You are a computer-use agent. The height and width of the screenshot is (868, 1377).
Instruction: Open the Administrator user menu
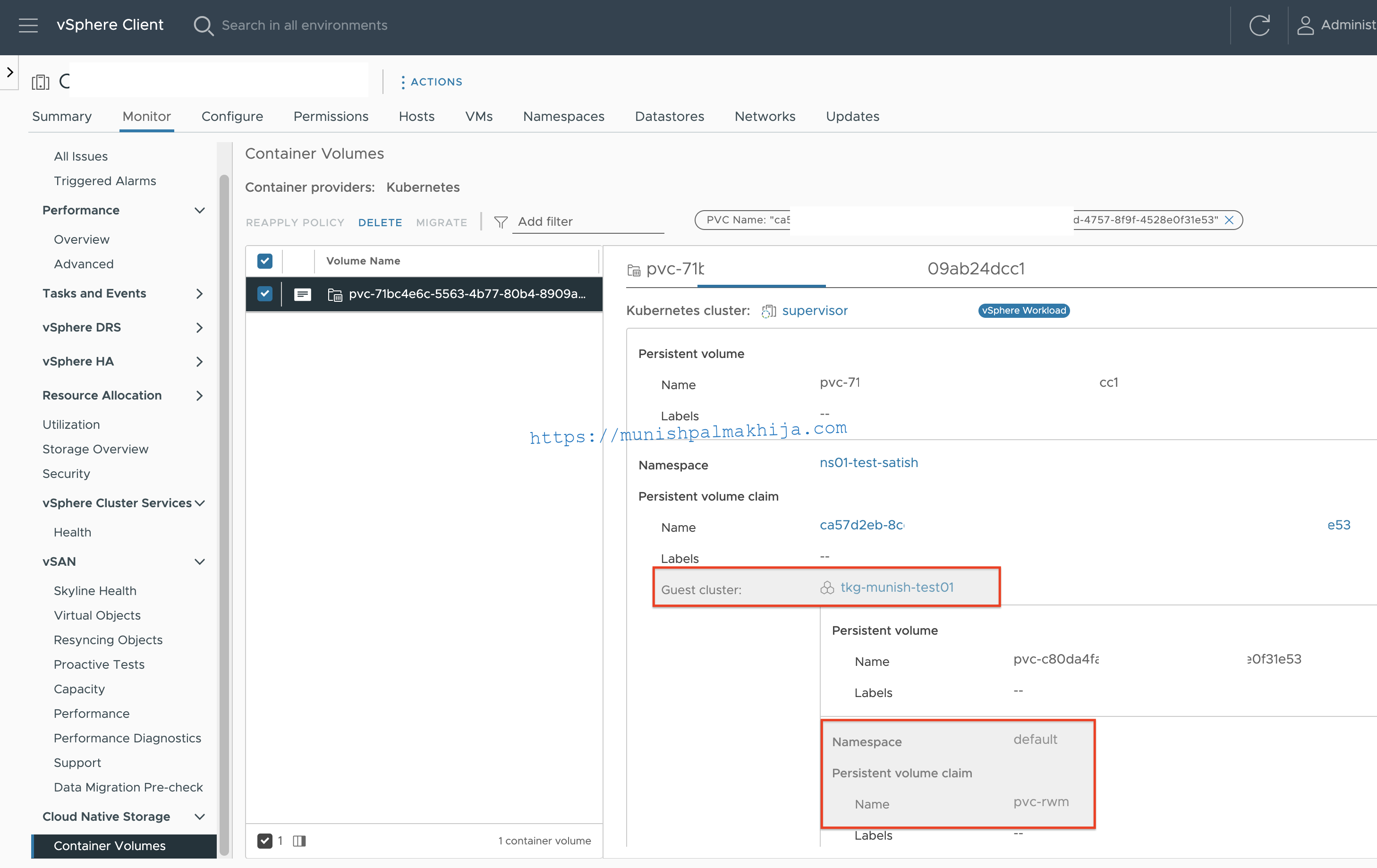point(1336,25)
